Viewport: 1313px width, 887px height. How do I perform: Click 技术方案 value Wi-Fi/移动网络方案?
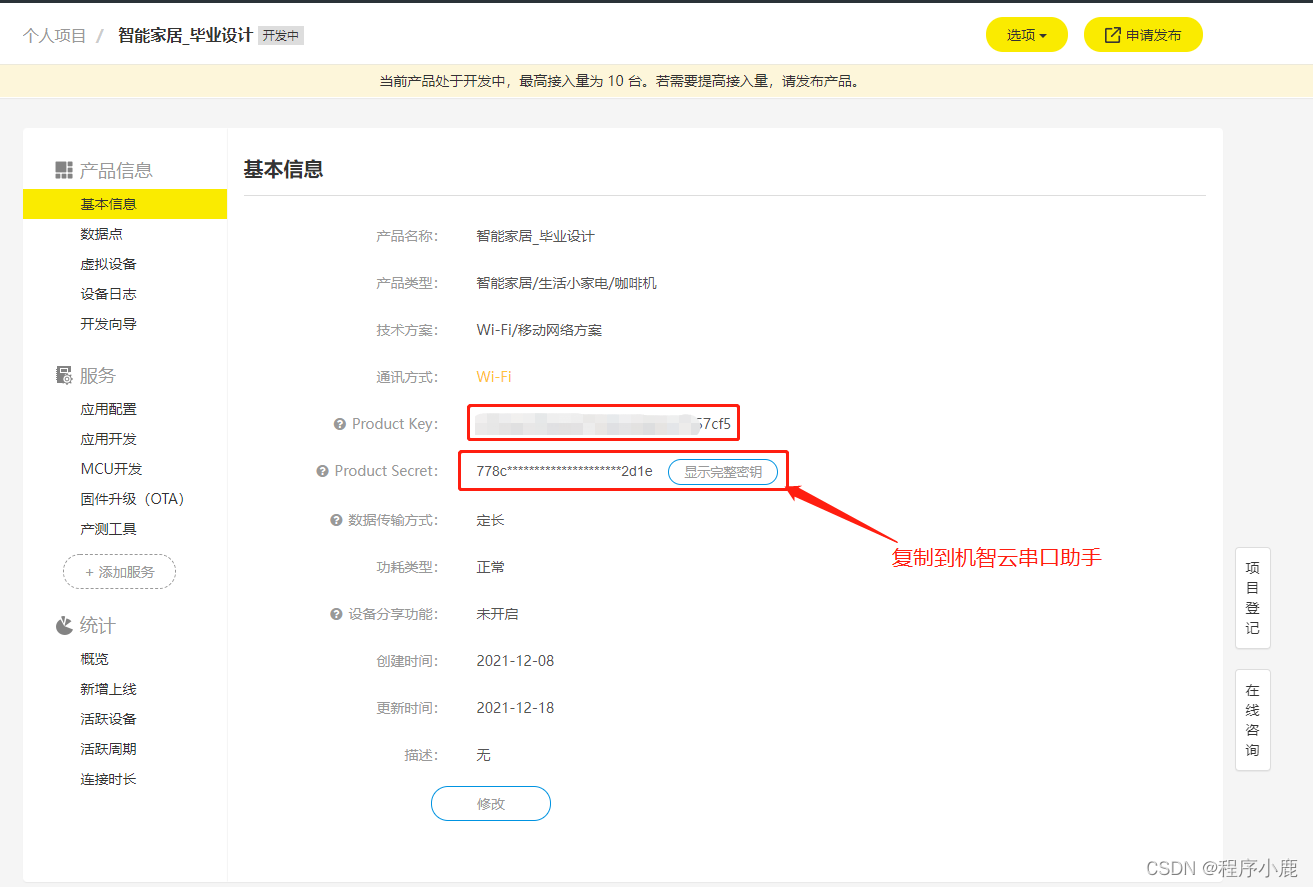(539, 330)
